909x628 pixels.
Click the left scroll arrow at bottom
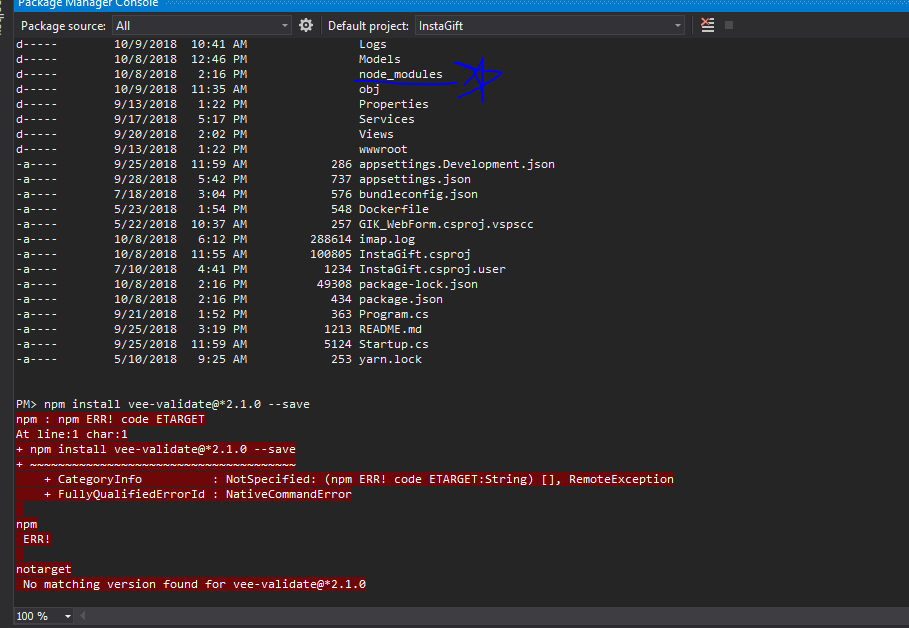coord(84,615)
